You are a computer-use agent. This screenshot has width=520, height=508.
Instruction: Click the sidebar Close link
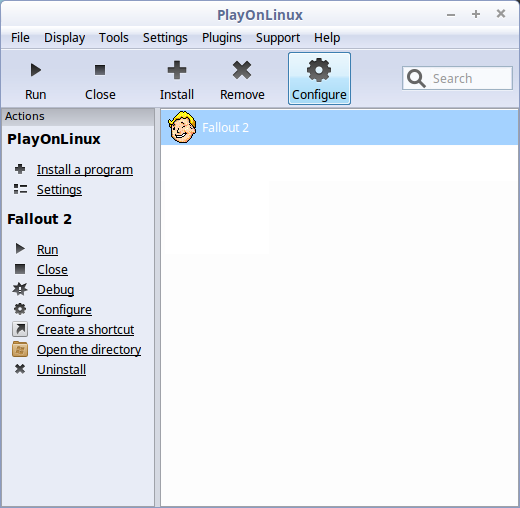click(x=52, y=269)
